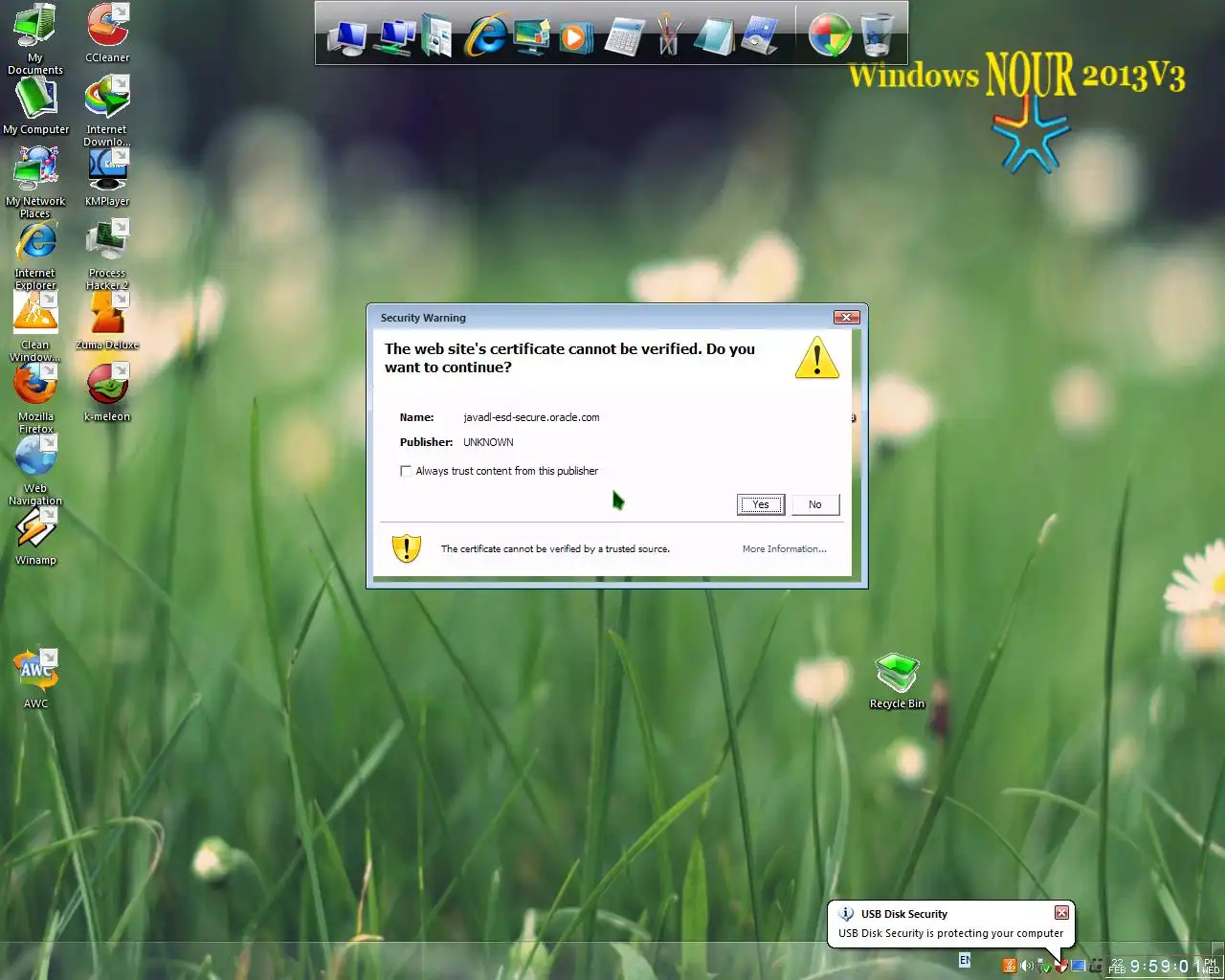Select Internet Download Manager shortcut

[x=107, y=110]
